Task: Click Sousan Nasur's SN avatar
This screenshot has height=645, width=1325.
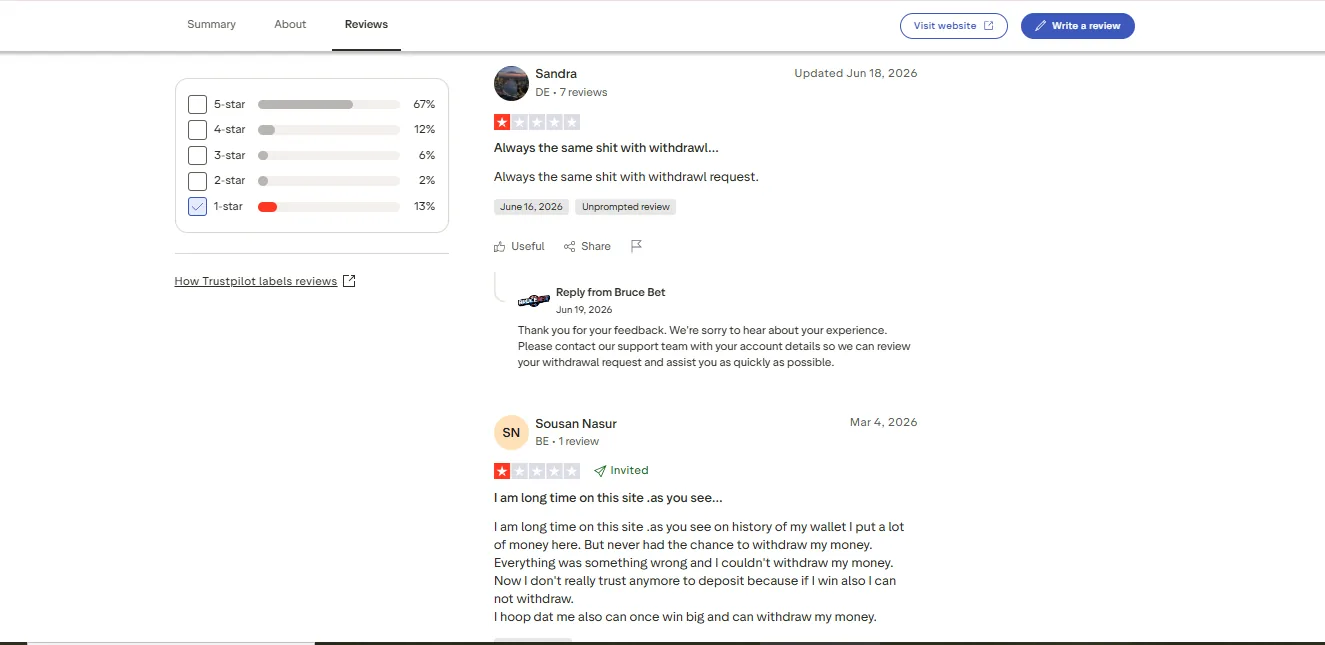Action: tap(511, 432)
